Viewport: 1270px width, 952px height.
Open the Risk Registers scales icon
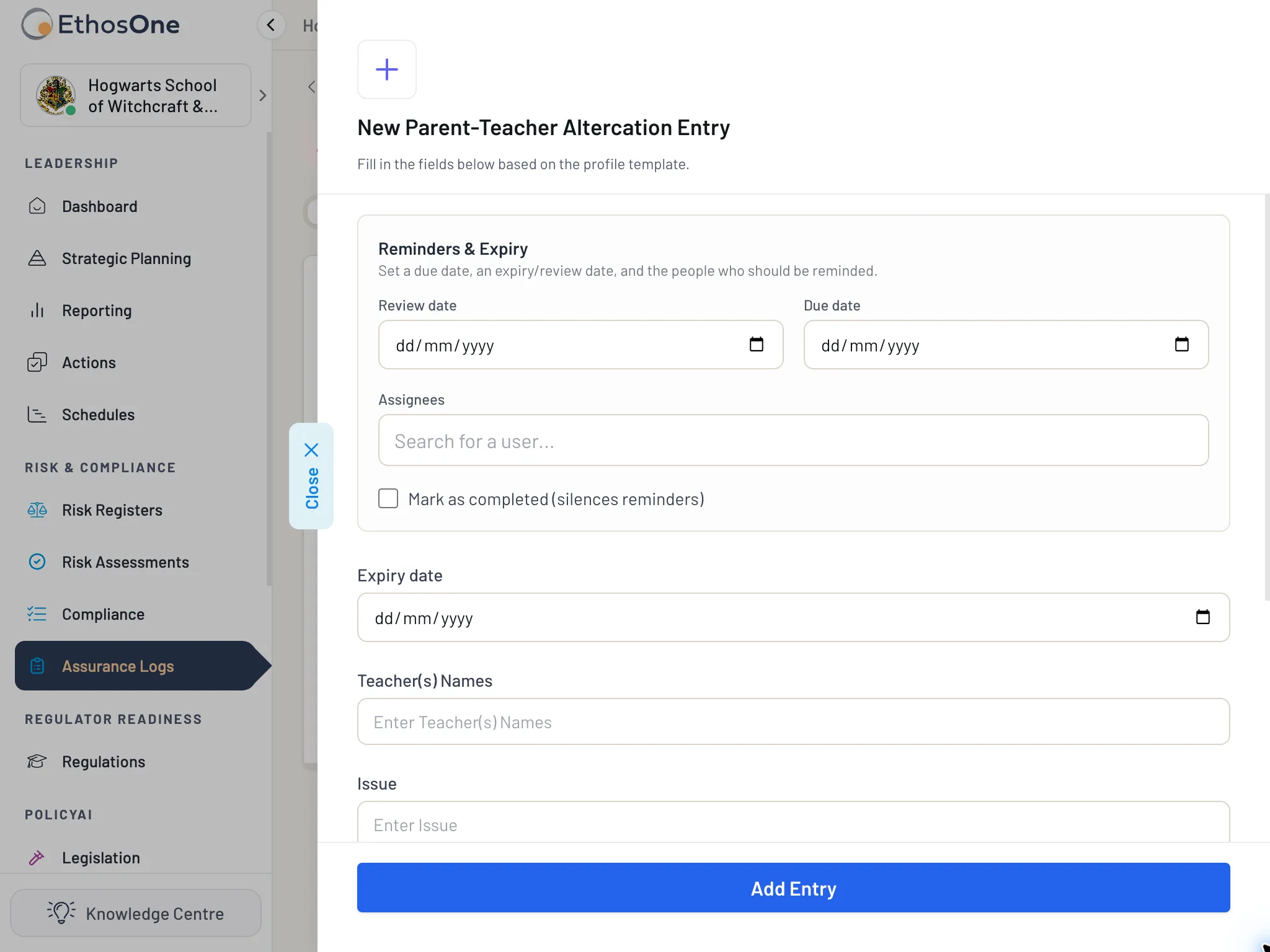37,510
